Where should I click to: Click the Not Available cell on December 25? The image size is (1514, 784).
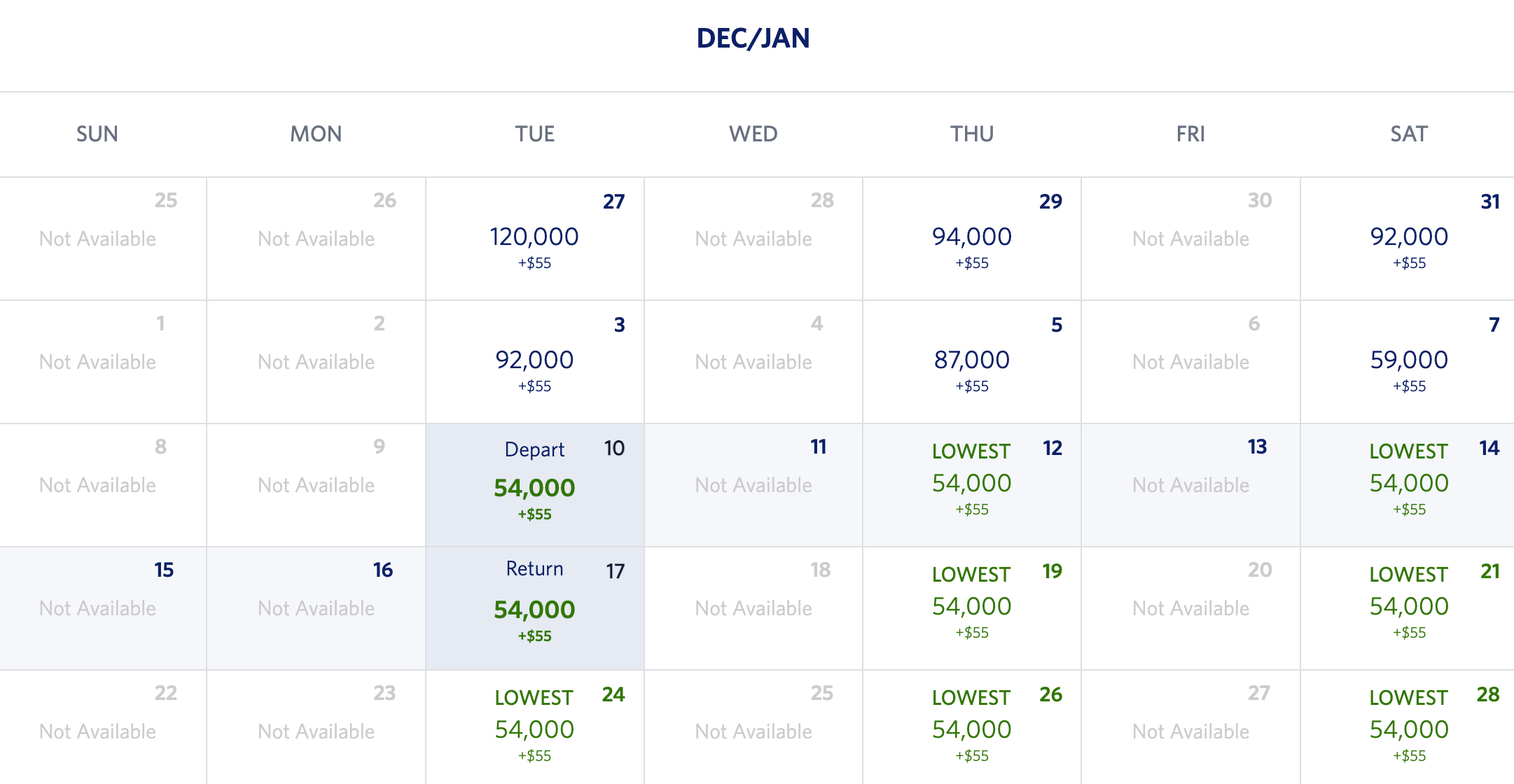pyautogui.click(x=98, y=238)
